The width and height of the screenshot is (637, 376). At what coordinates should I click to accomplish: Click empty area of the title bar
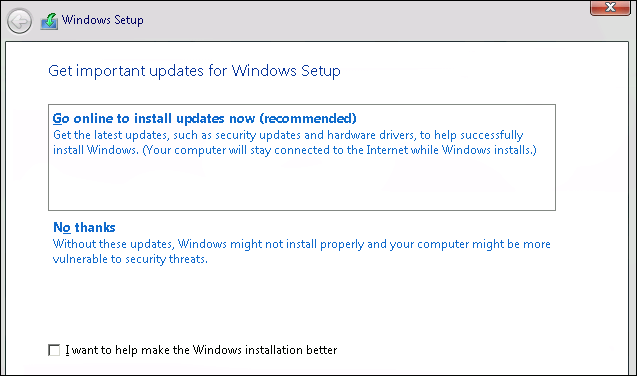[366, 20]
